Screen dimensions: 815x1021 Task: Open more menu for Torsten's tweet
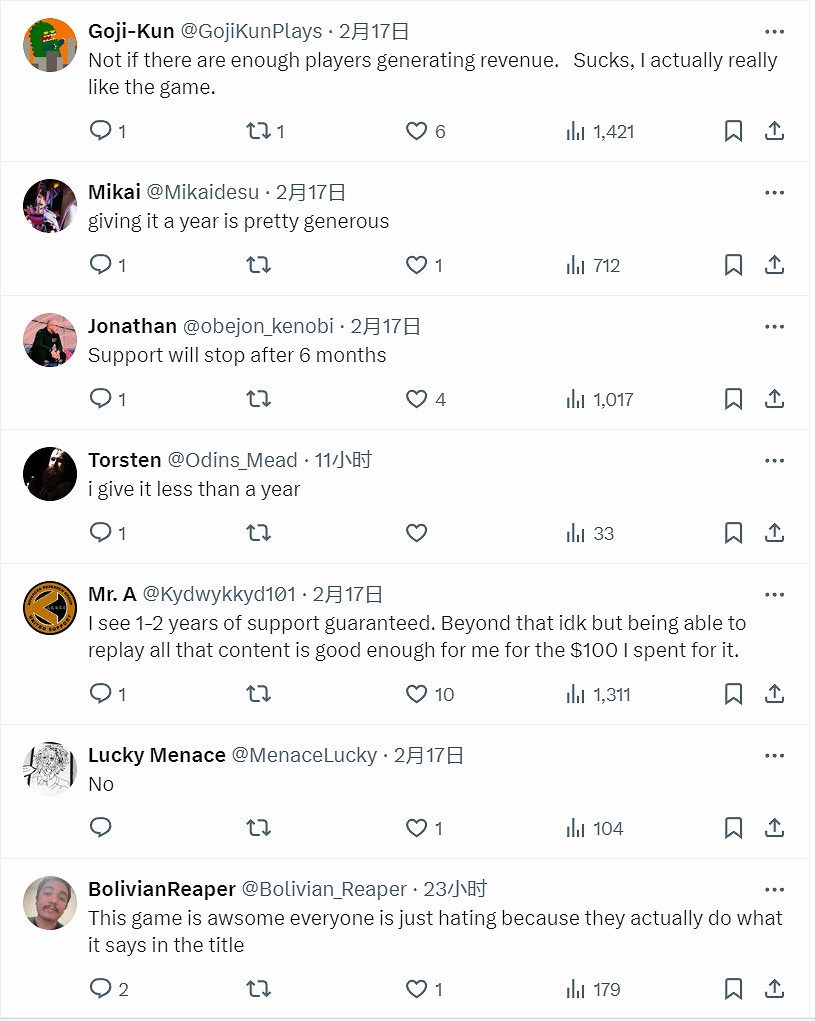[x=774, y=460]
